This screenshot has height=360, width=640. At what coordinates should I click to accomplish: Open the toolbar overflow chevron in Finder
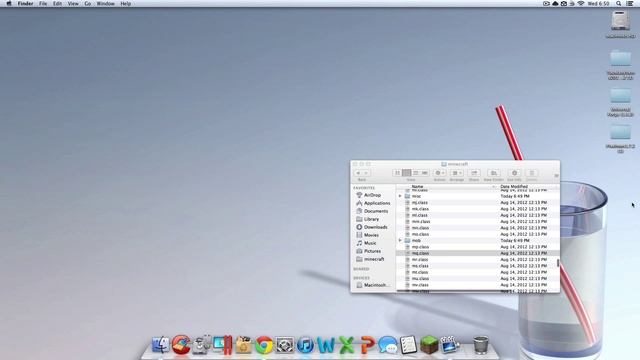coord(556,176)
